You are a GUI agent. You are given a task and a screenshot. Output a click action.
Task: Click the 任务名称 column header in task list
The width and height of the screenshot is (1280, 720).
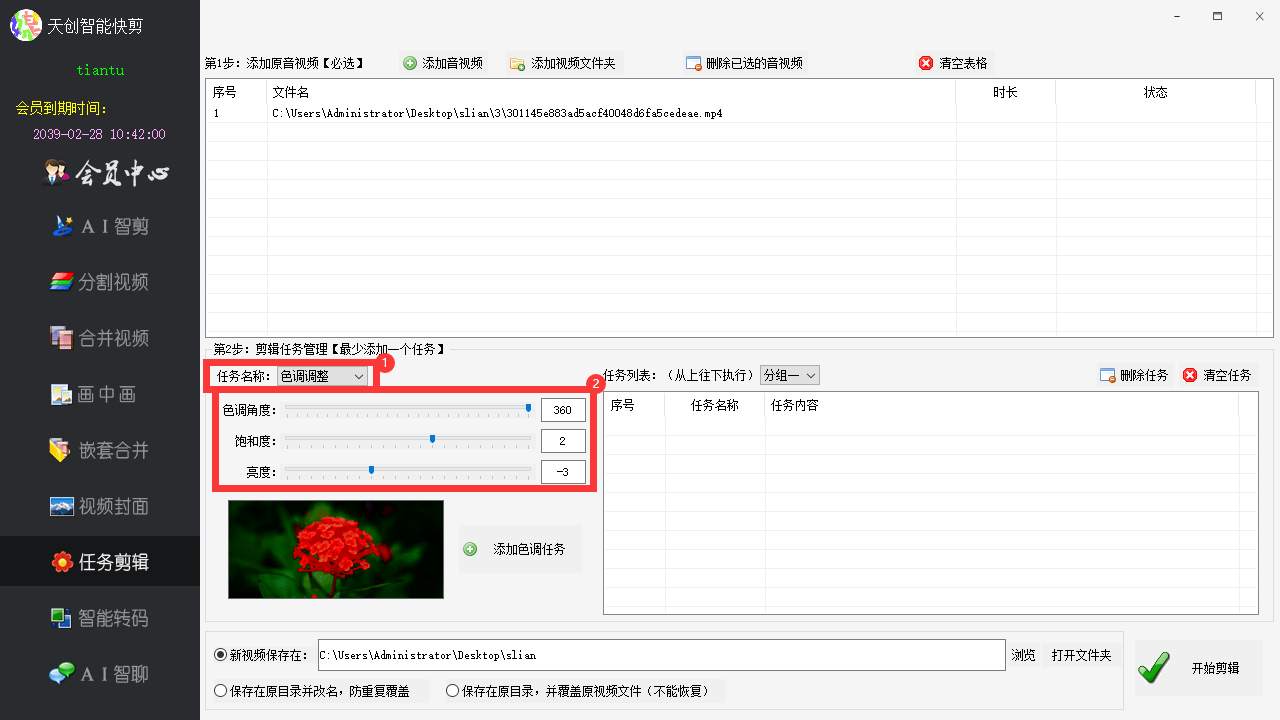tap(715, 405)
